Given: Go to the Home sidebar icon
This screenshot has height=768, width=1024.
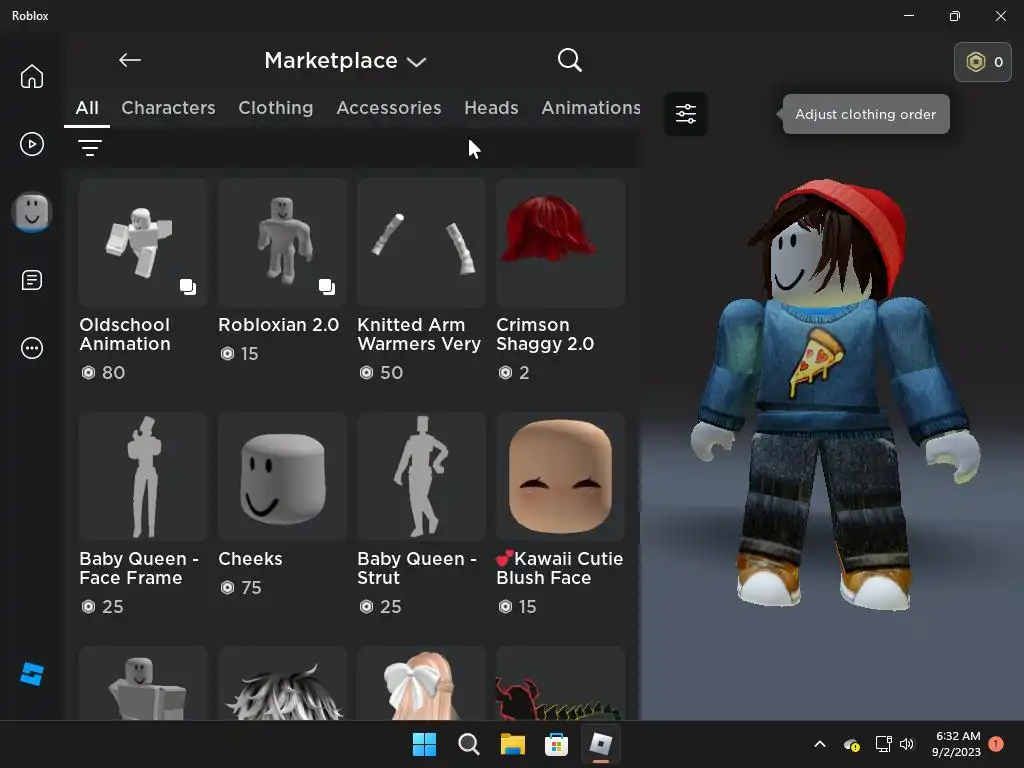Looking at the screenshot, I should 31,76.
